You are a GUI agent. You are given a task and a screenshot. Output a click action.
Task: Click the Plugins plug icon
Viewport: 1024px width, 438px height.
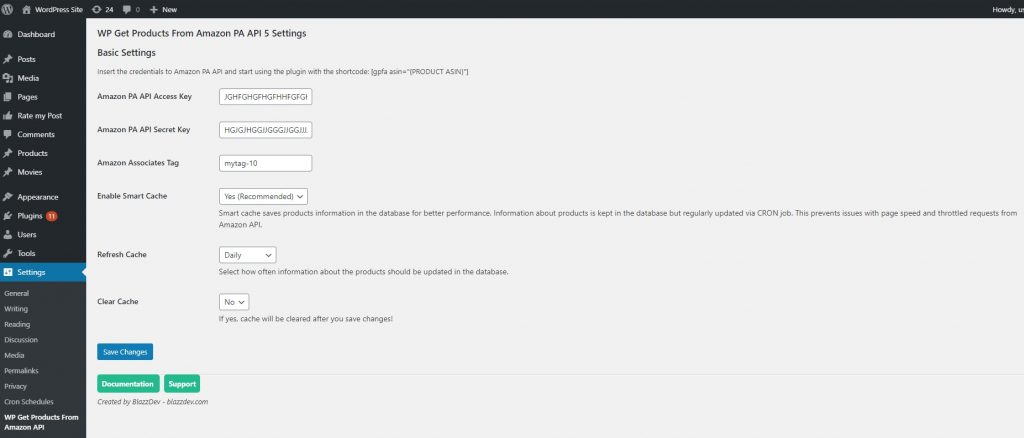coord(8,216)
